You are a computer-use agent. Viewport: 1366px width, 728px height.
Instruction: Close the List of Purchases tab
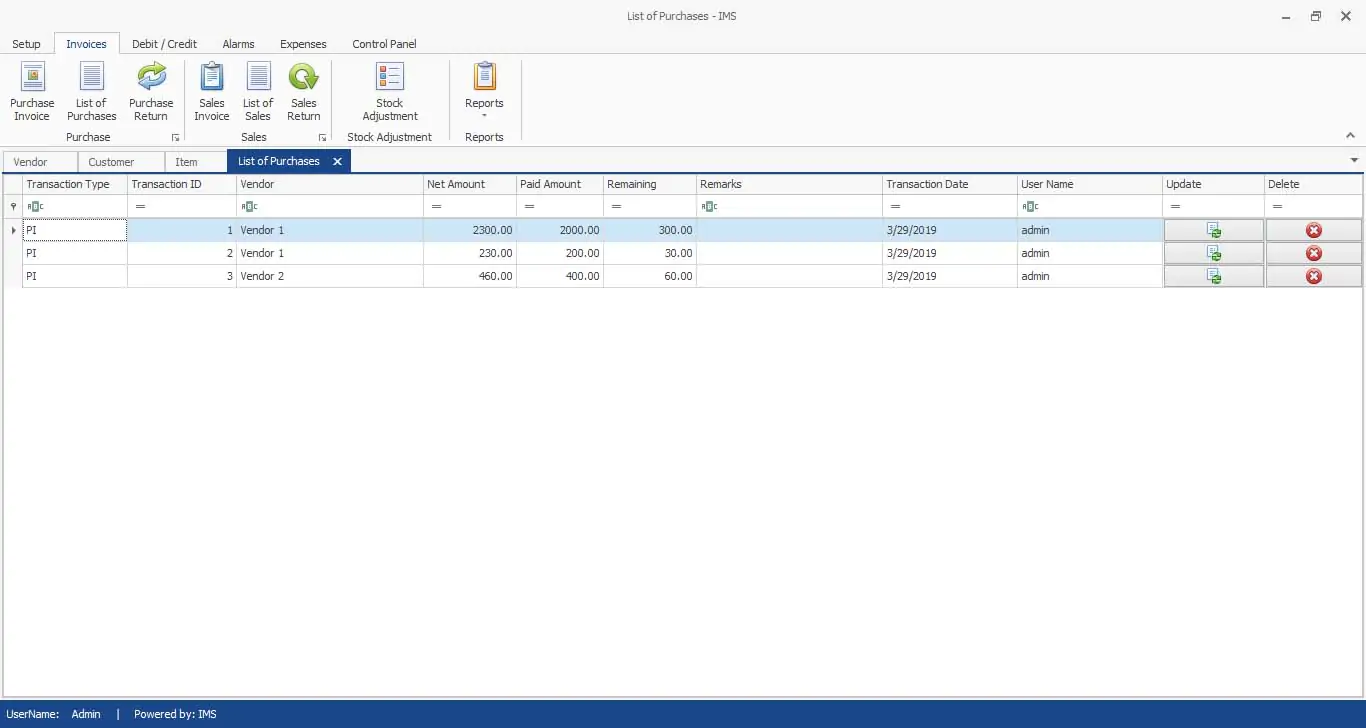pos(338,161)
